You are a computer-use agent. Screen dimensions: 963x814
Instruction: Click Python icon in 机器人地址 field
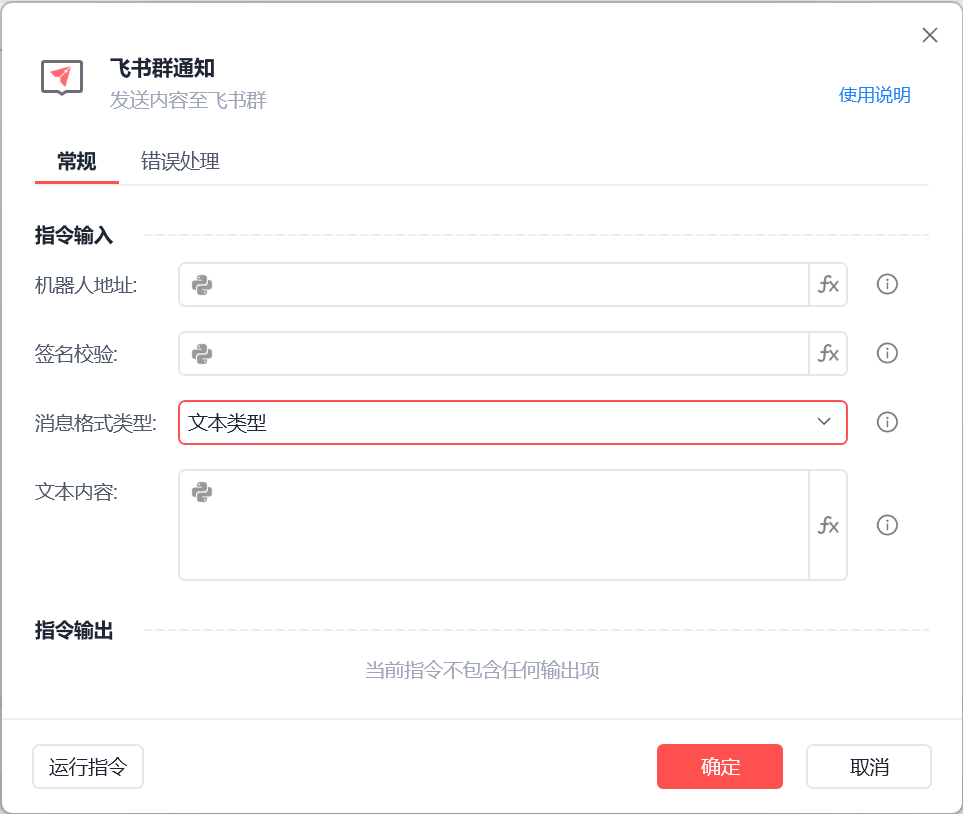pos(202,285)
